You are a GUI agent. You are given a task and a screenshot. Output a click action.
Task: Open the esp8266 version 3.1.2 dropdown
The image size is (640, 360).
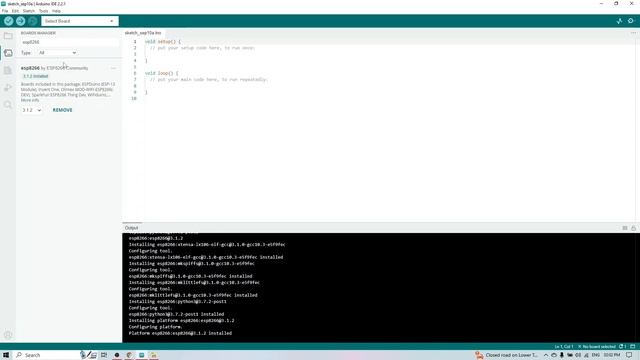31,110
